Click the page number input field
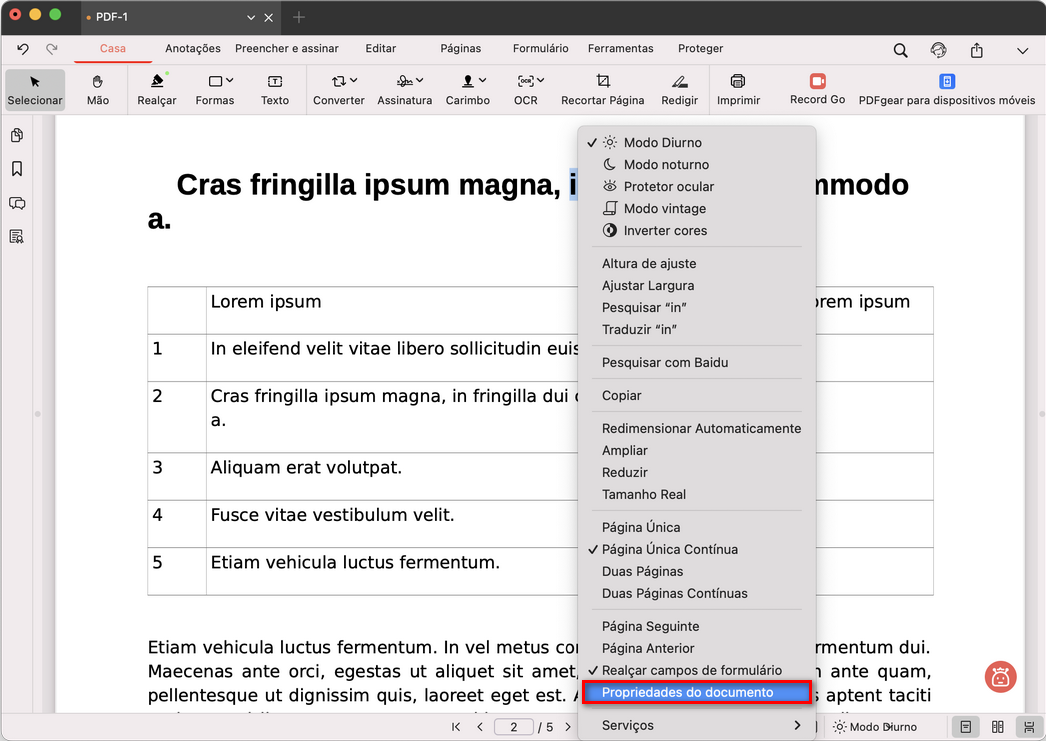This screenshot has height=741, width=1046. pos(513,727)
